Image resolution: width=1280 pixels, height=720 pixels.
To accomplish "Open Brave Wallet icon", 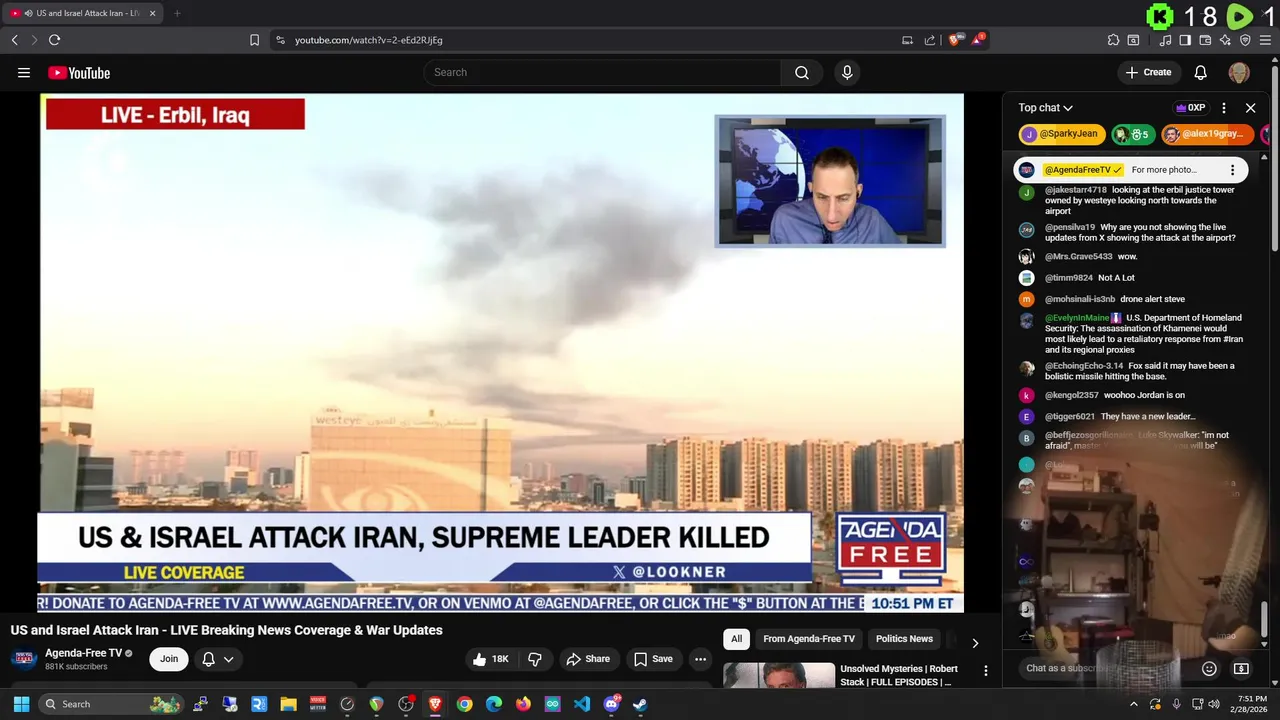I will click(1205, 40).
